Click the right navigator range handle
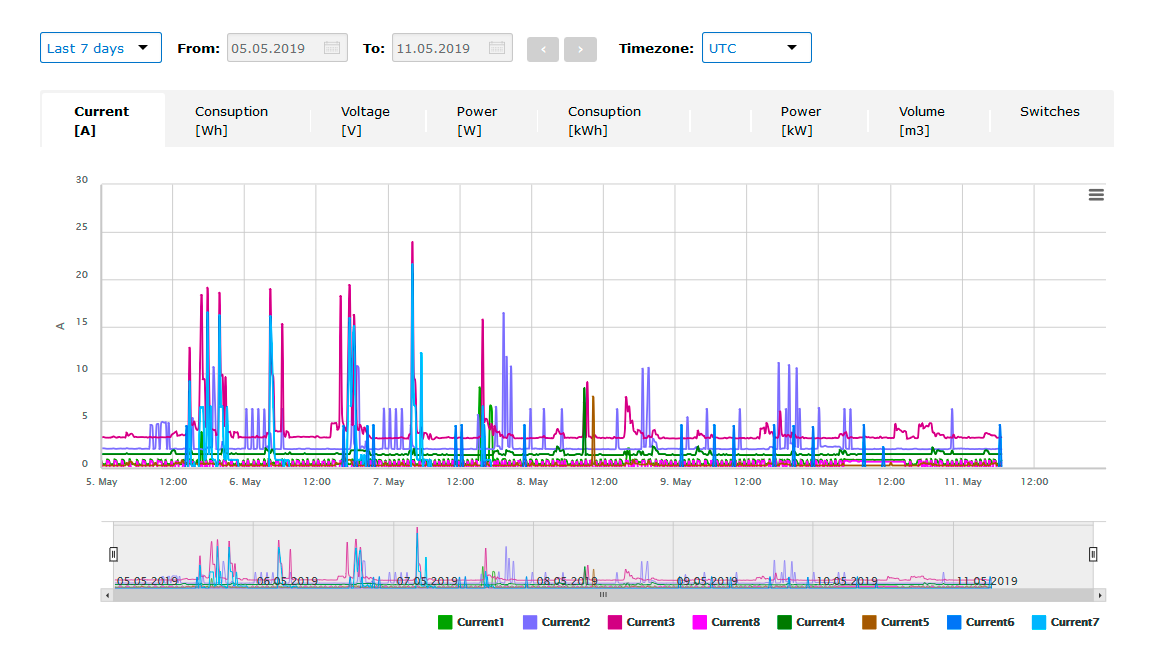Image resolution: width=1157 pixels, height=647 pixels. tap(1093, 554)
